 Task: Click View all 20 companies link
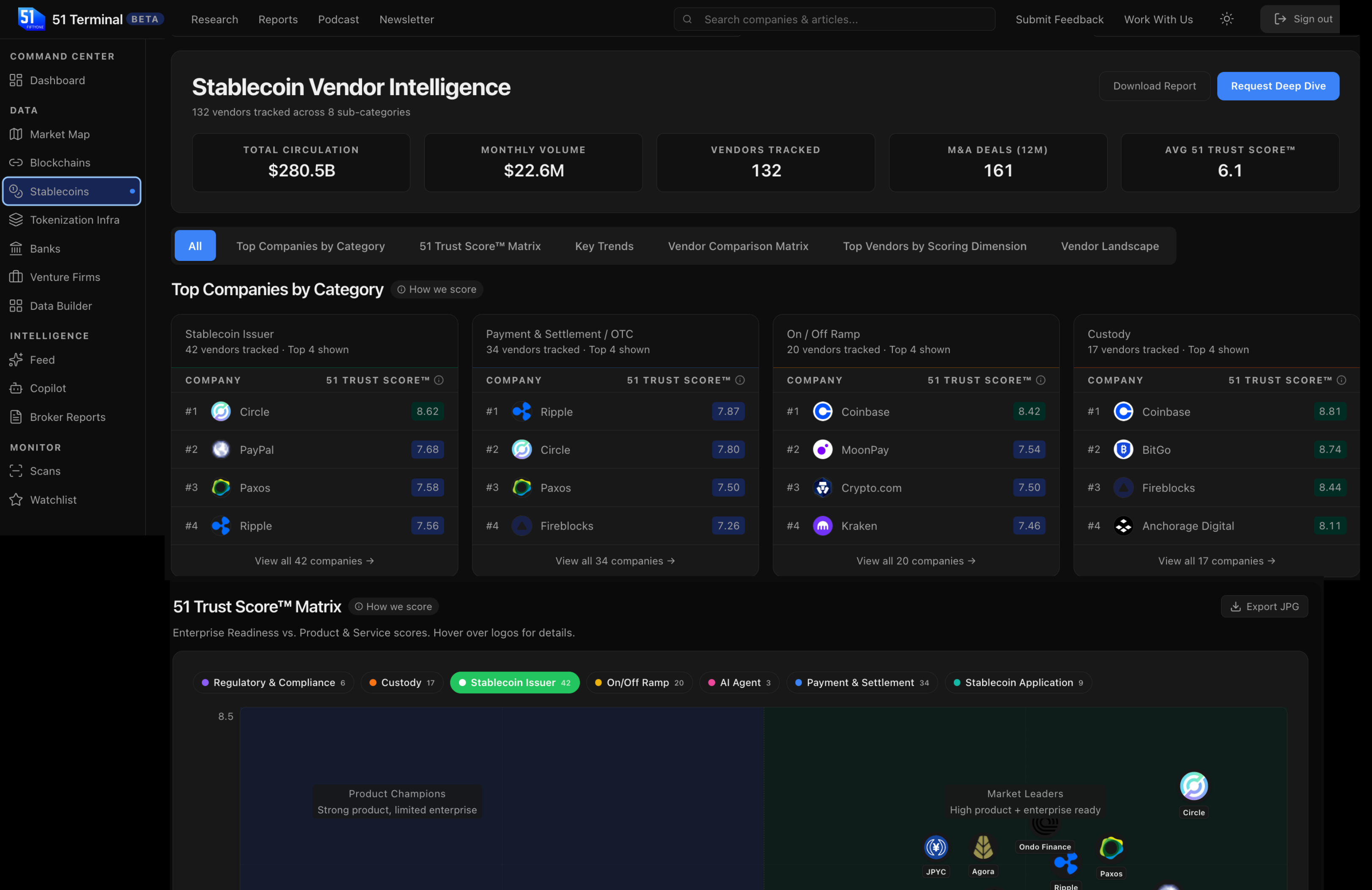tap(916, 561)
